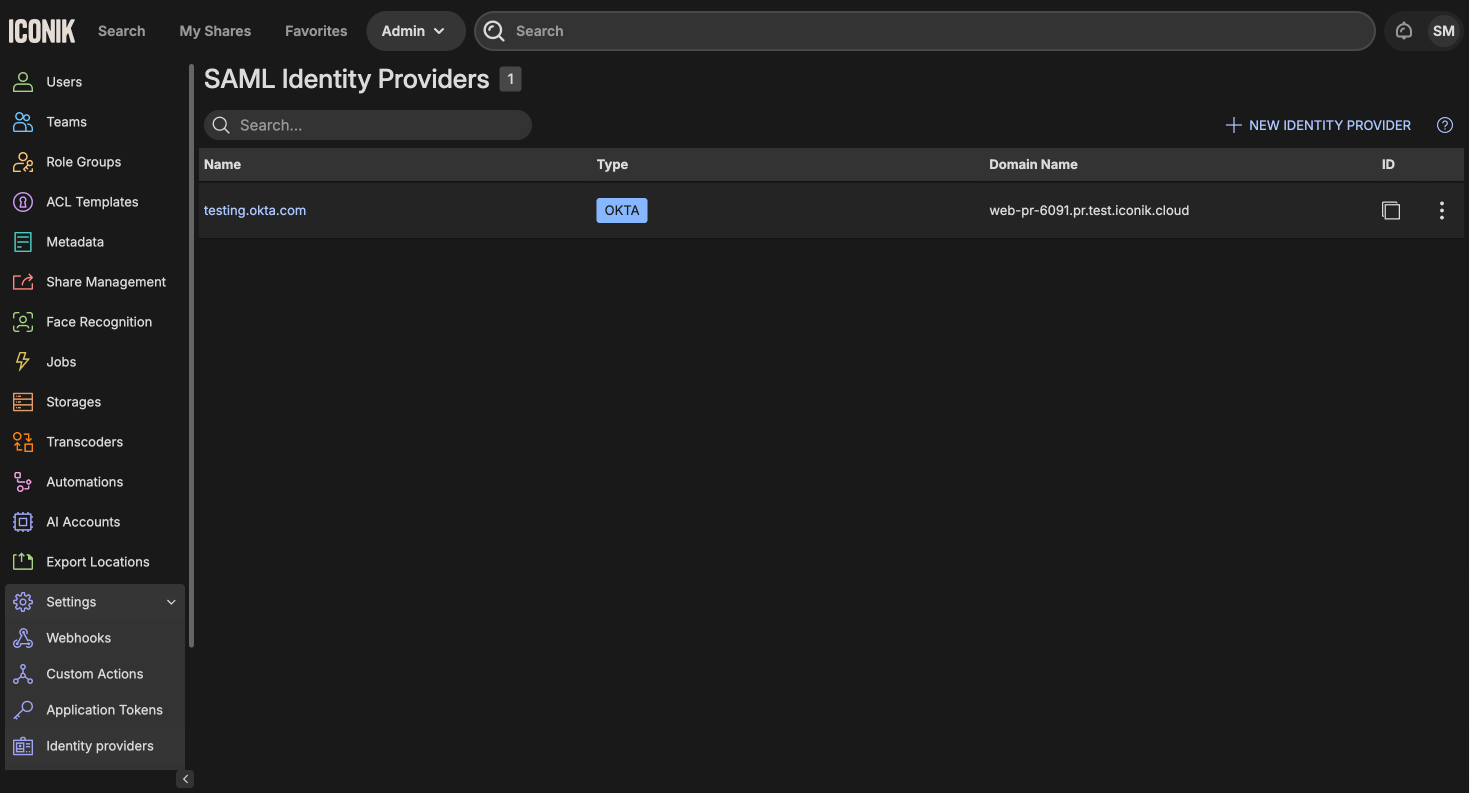This screenshot has height=793, width=1470.
Task: Open AI Accounts chip icon
Action: 22,522
